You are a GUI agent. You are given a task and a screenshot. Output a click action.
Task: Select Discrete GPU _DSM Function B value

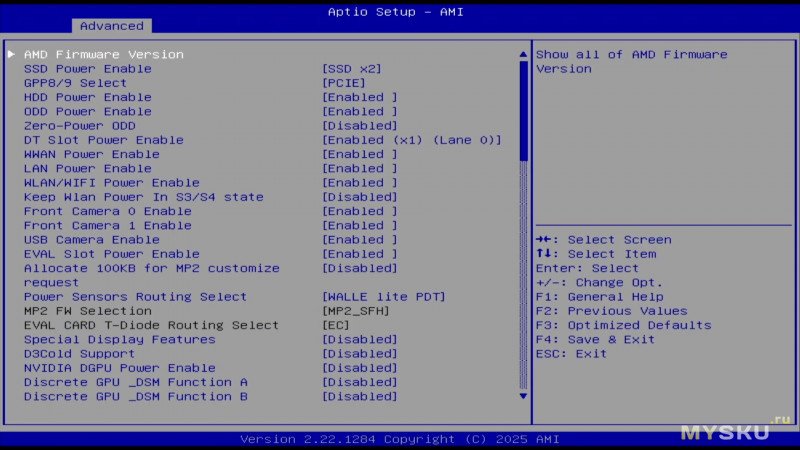pos(360,397)
